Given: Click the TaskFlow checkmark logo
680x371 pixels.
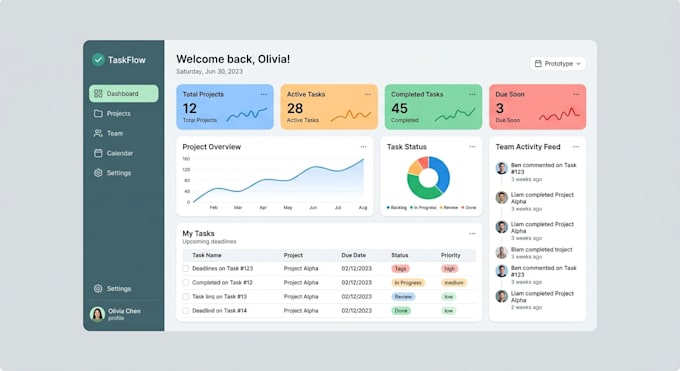Looking at the screenshot, I should point(98,60).
